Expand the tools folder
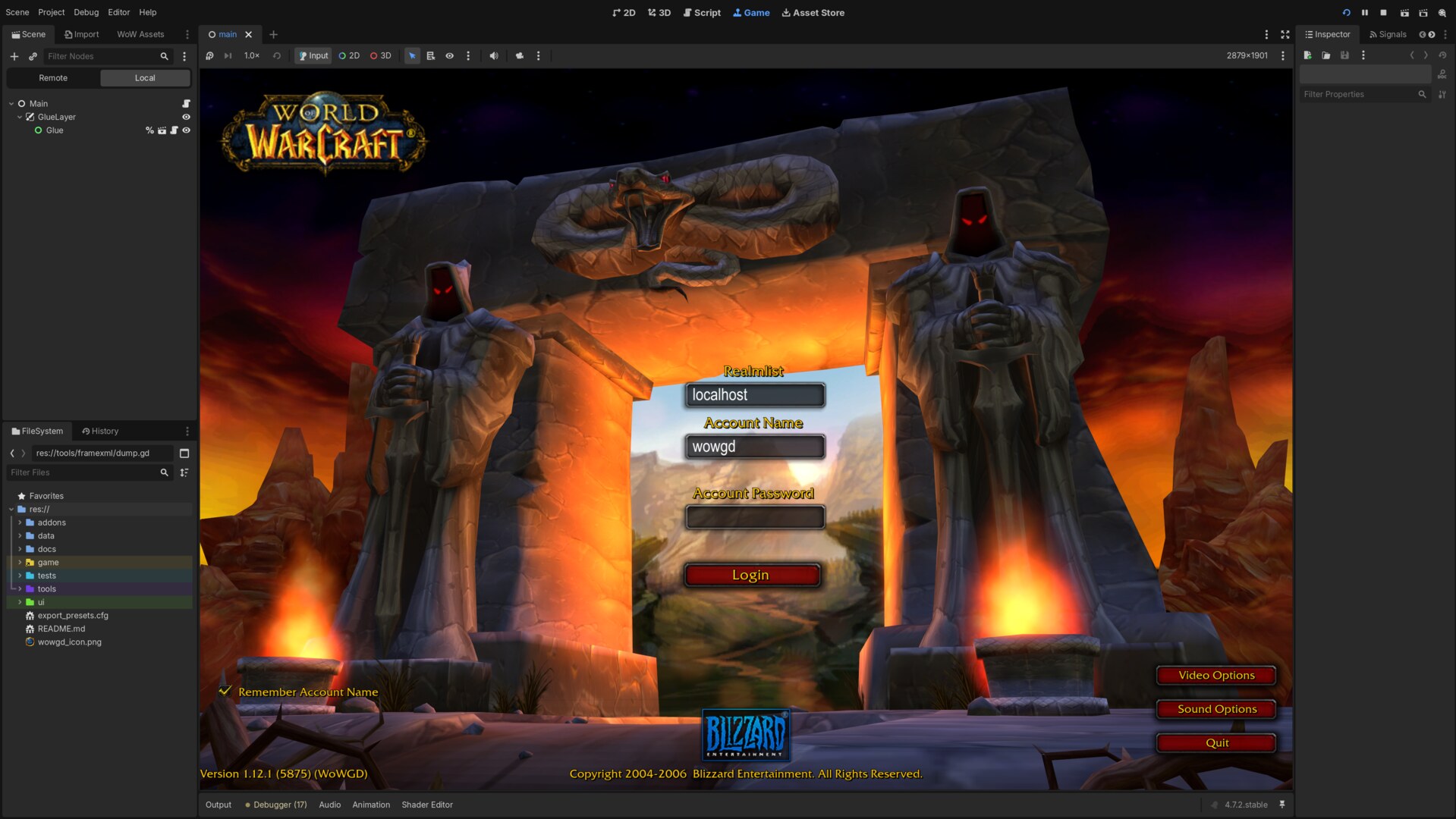Screen dimensions: 1456x819 20,589
